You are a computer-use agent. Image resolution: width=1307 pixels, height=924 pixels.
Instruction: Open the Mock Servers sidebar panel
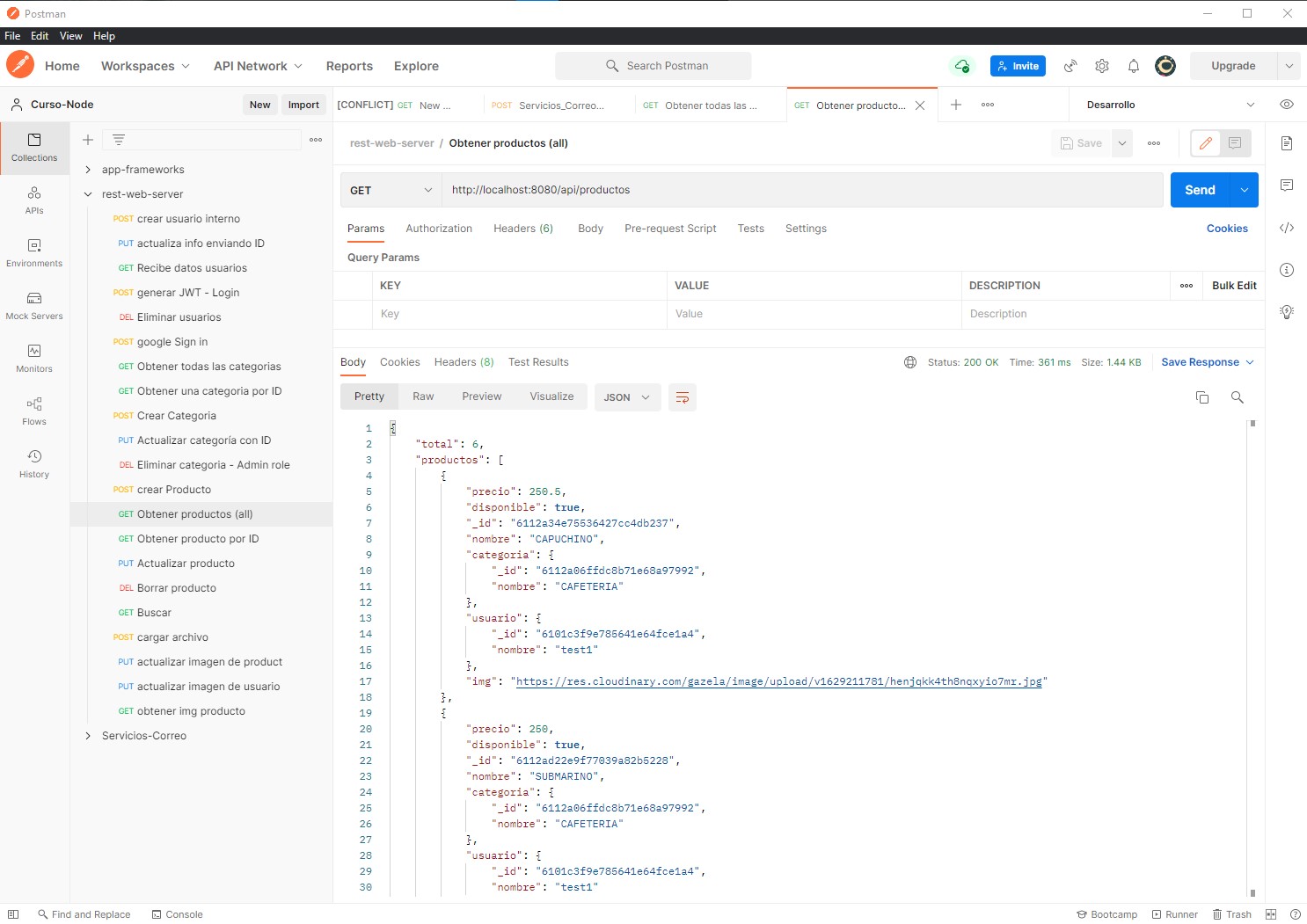tap(34, 305)
